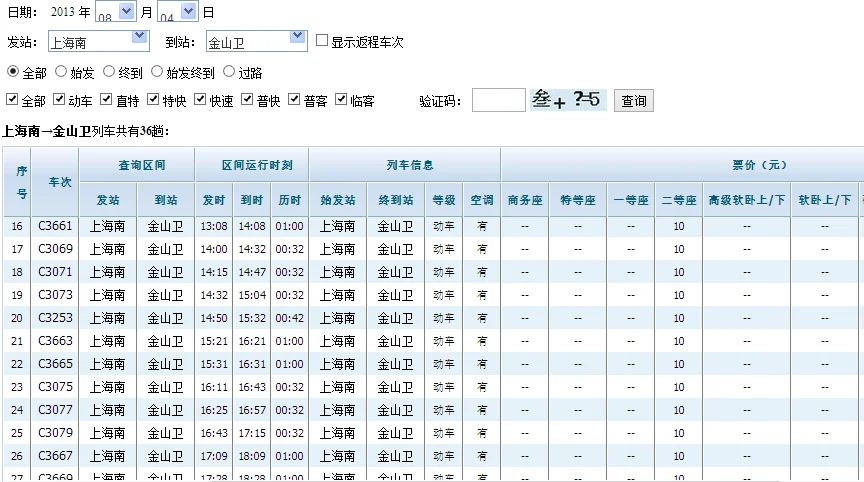Image resolution: width=864 pixels, height=482 pixels.
Task: Click the 历时 column header
Action: coord(290,200)
